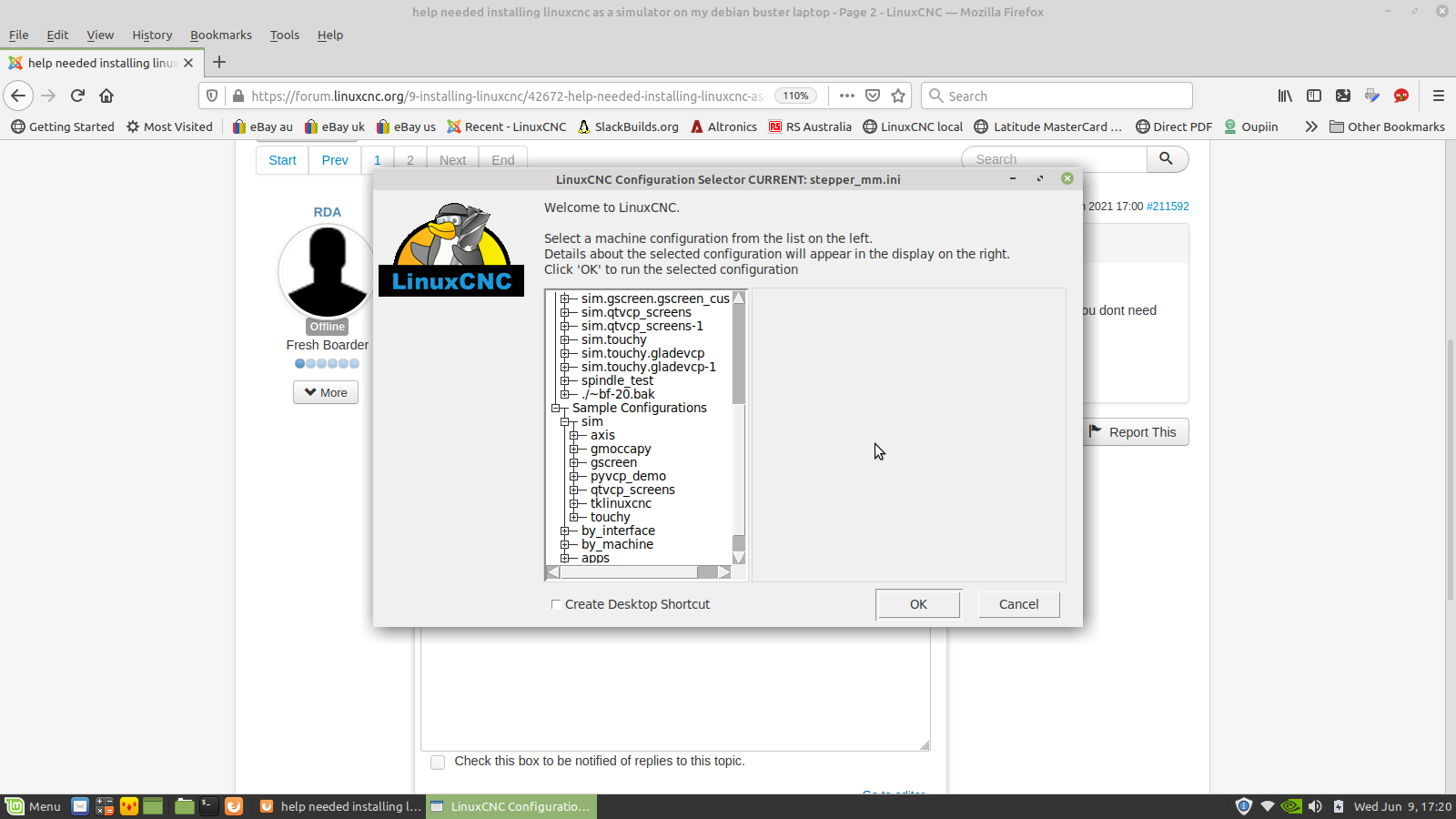1456x819 pixels.
Task: Open the Firefox Library icon
Action: point(1285,96)
